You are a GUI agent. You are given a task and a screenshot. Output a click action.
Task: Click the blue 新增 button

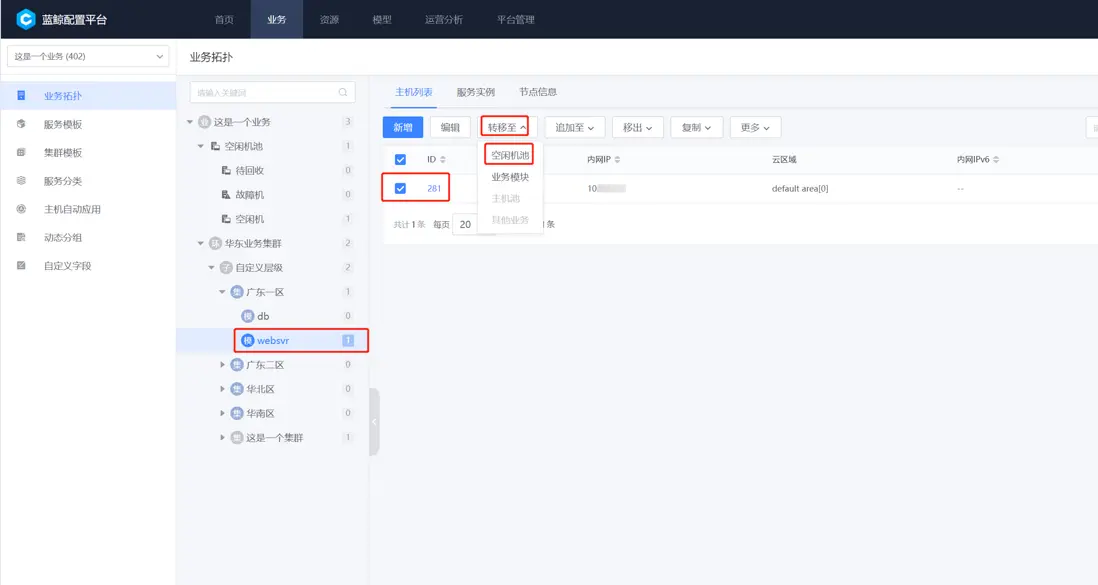point(403,128)
